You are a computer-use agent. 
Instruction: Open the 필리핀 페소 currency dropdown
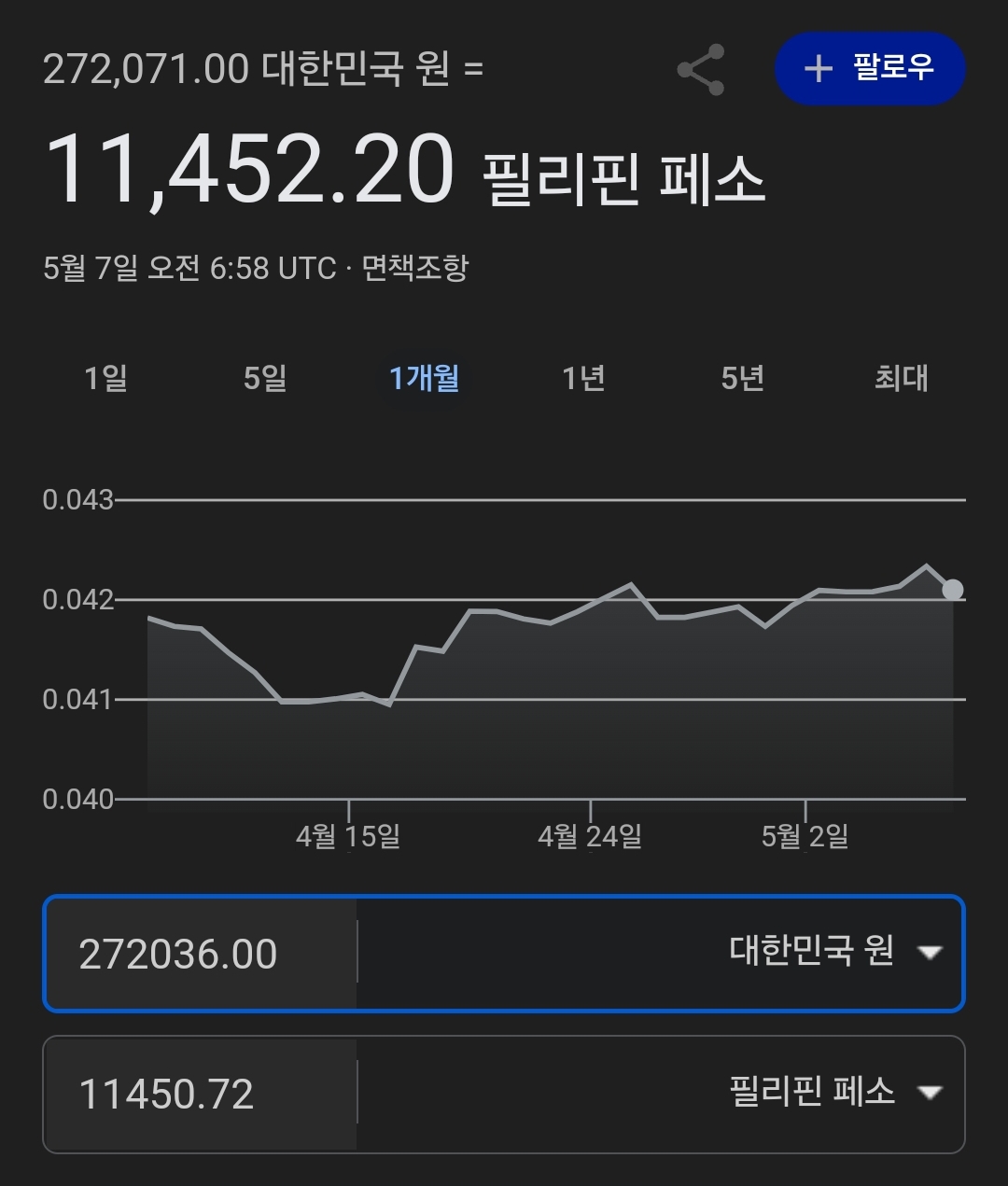(835, 1091)
